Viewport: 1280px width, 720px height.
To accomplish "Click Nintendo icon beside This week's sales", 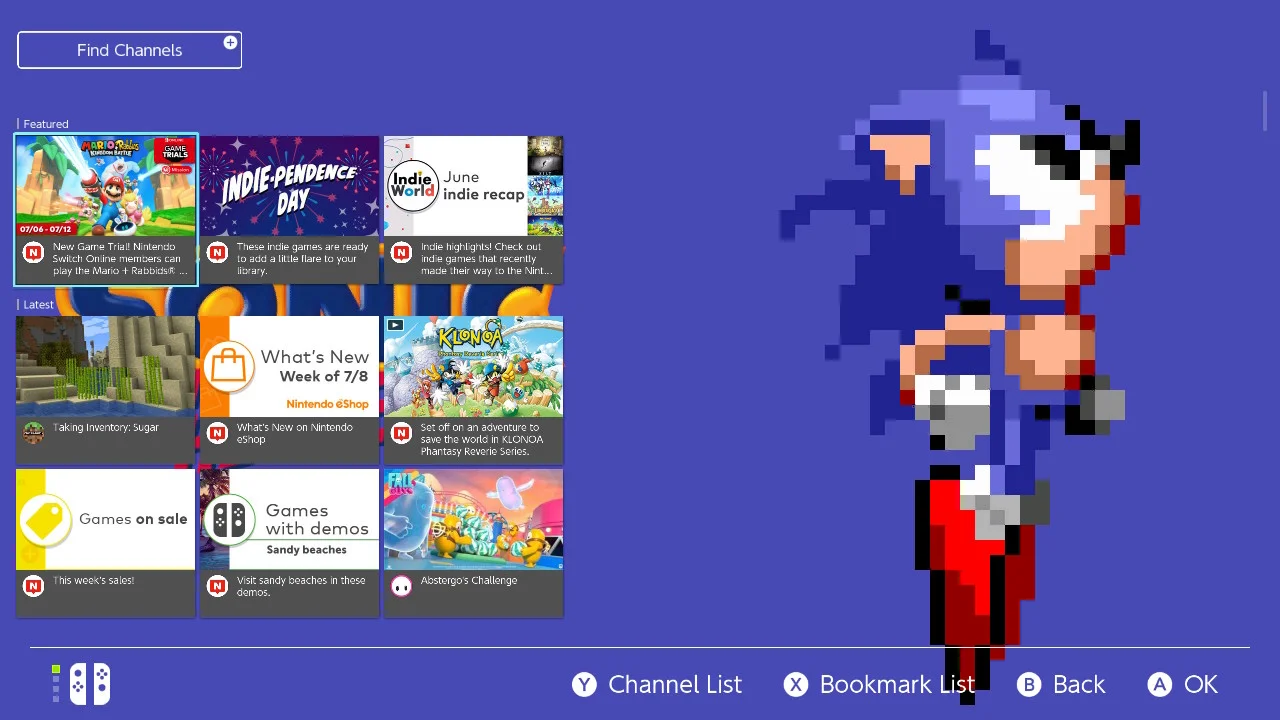I will pyautogui.click(x=33, y=585).
